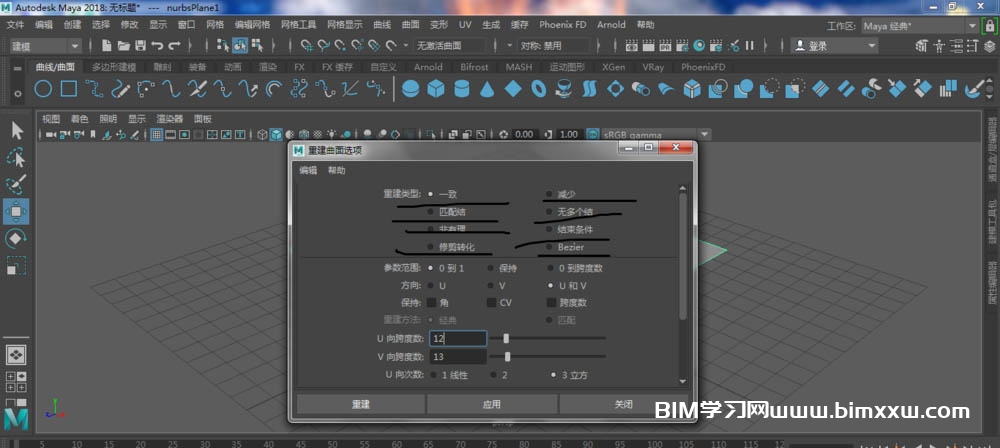Click the NURBS square shelf icon
The width and height of the screenshot is (1000, 448).
click(x=69, y=89)
